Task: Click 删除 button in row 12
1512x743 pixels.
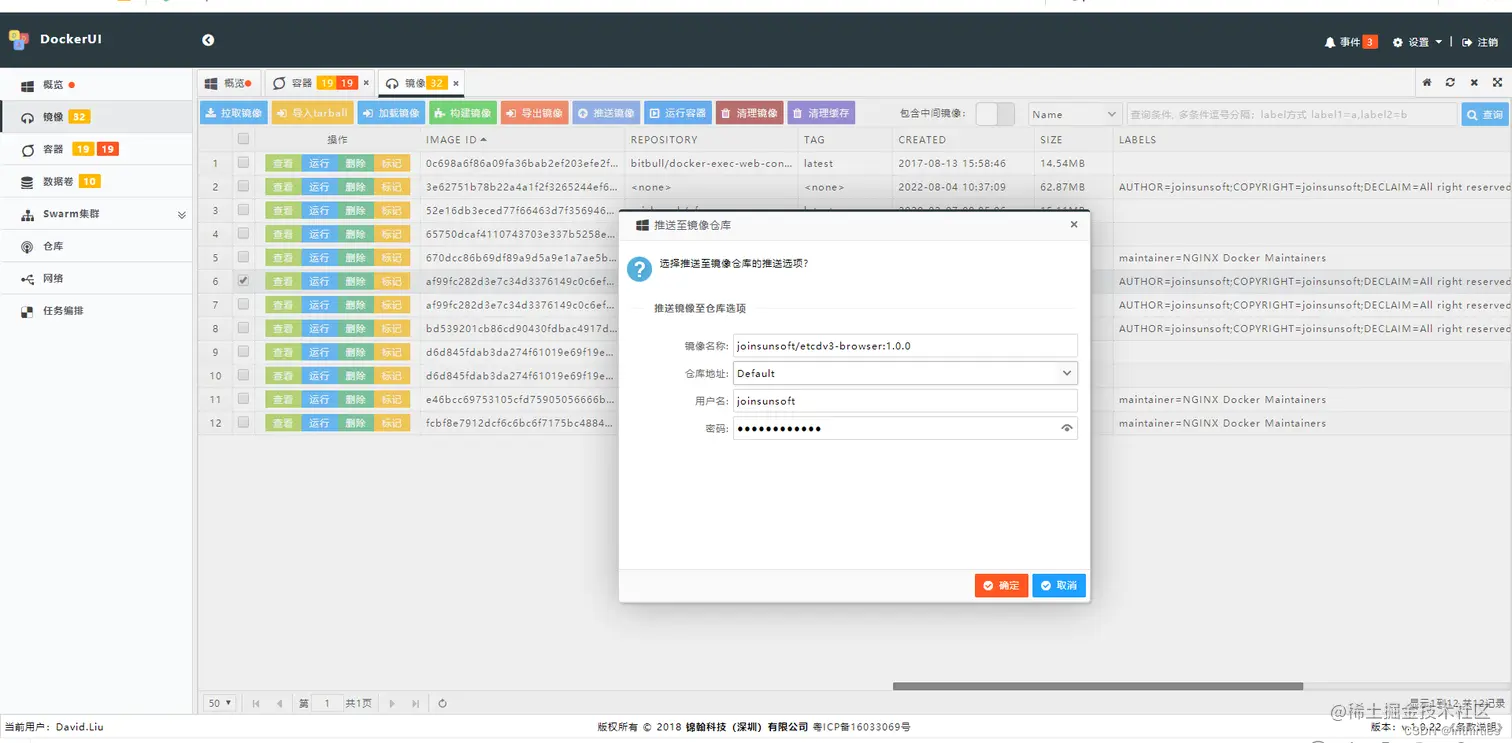Action: 355,423
